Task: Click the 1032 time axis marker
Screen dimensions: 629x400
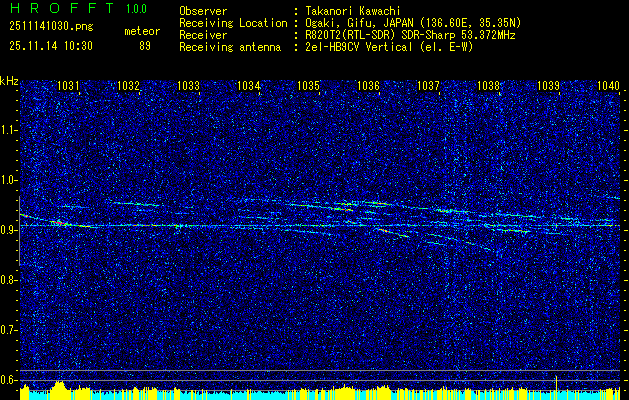Action: click(x=128, y=85)
